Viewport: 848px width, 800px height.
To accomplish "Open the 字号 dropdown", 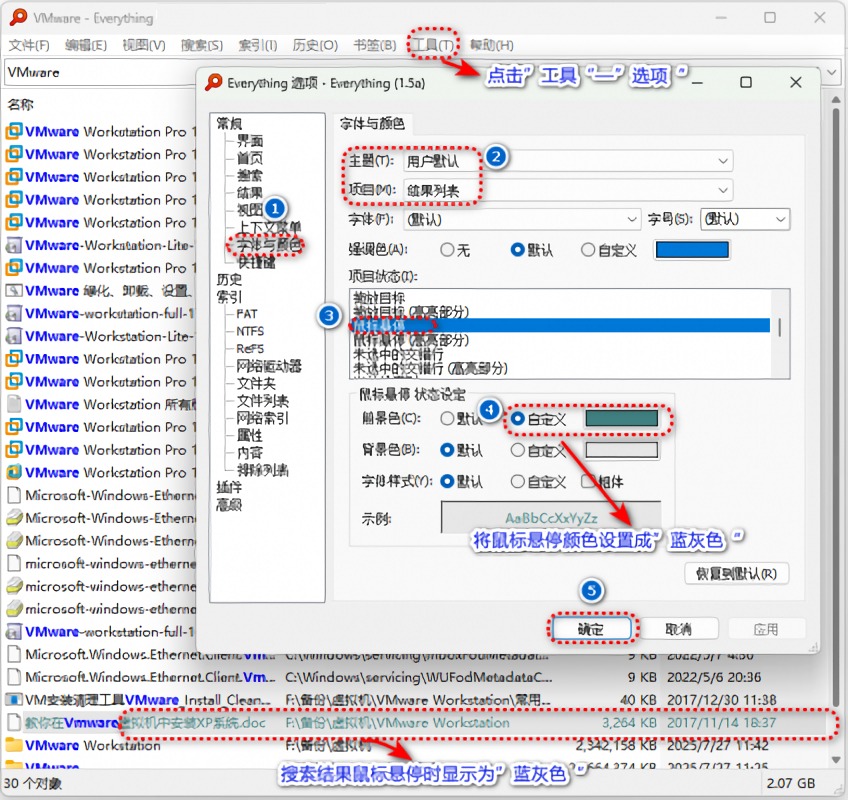I will coord(745,220).
